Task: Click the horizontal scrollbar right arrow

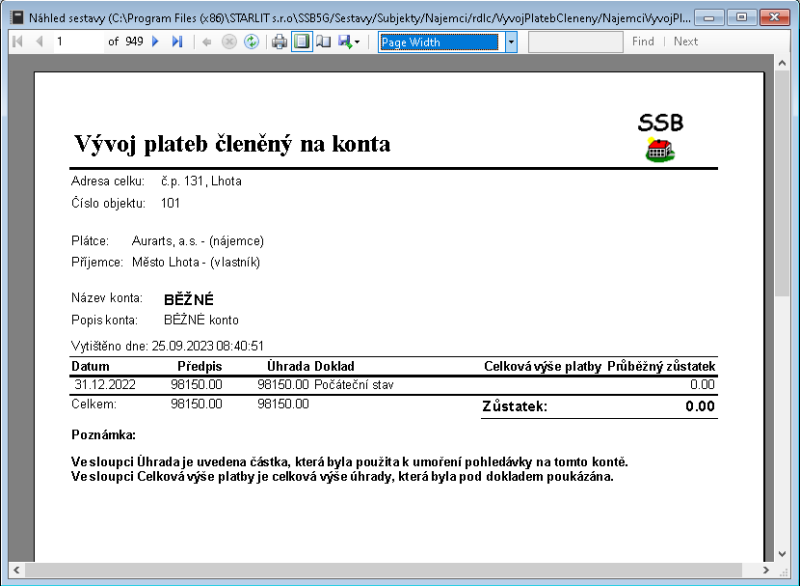Action: (765, 570)
